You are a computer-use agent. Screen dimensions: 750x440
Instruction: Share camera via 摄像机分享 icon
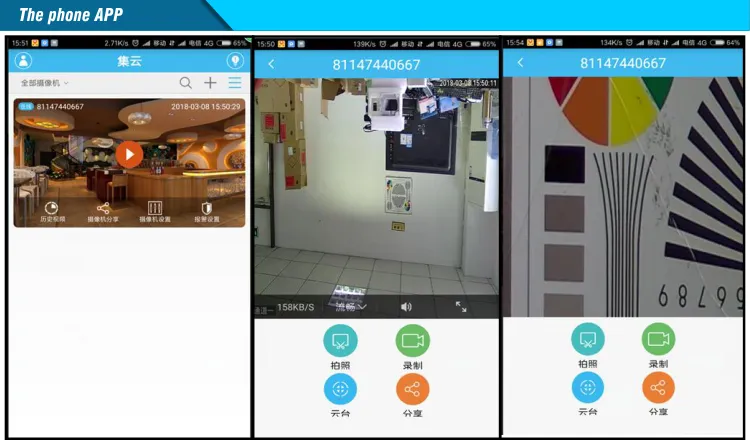pos(103,211)
